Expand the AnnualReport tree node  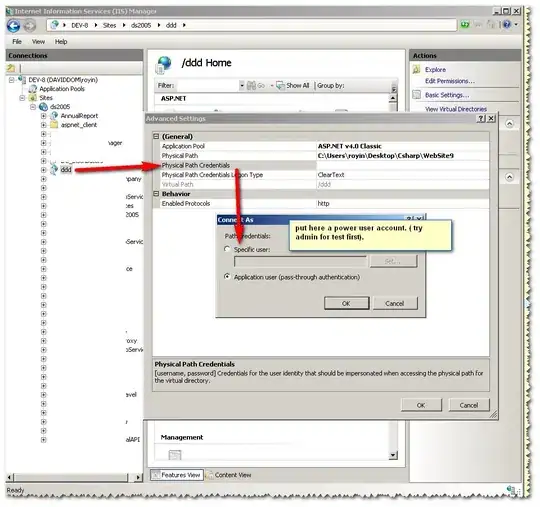[x=43, y=116]
